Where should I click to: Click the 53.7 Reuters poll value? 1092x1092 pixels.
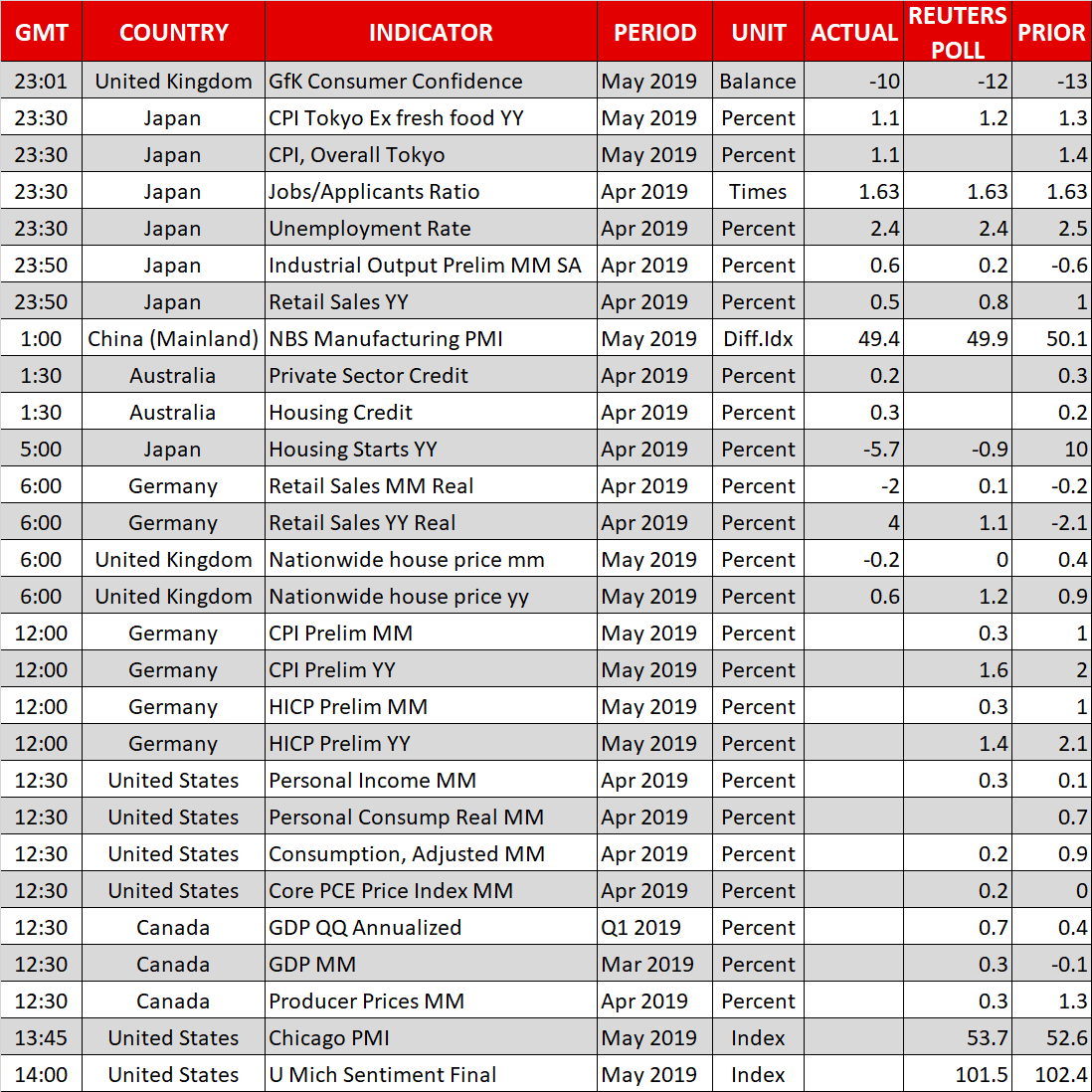[x=958, y=1037]
